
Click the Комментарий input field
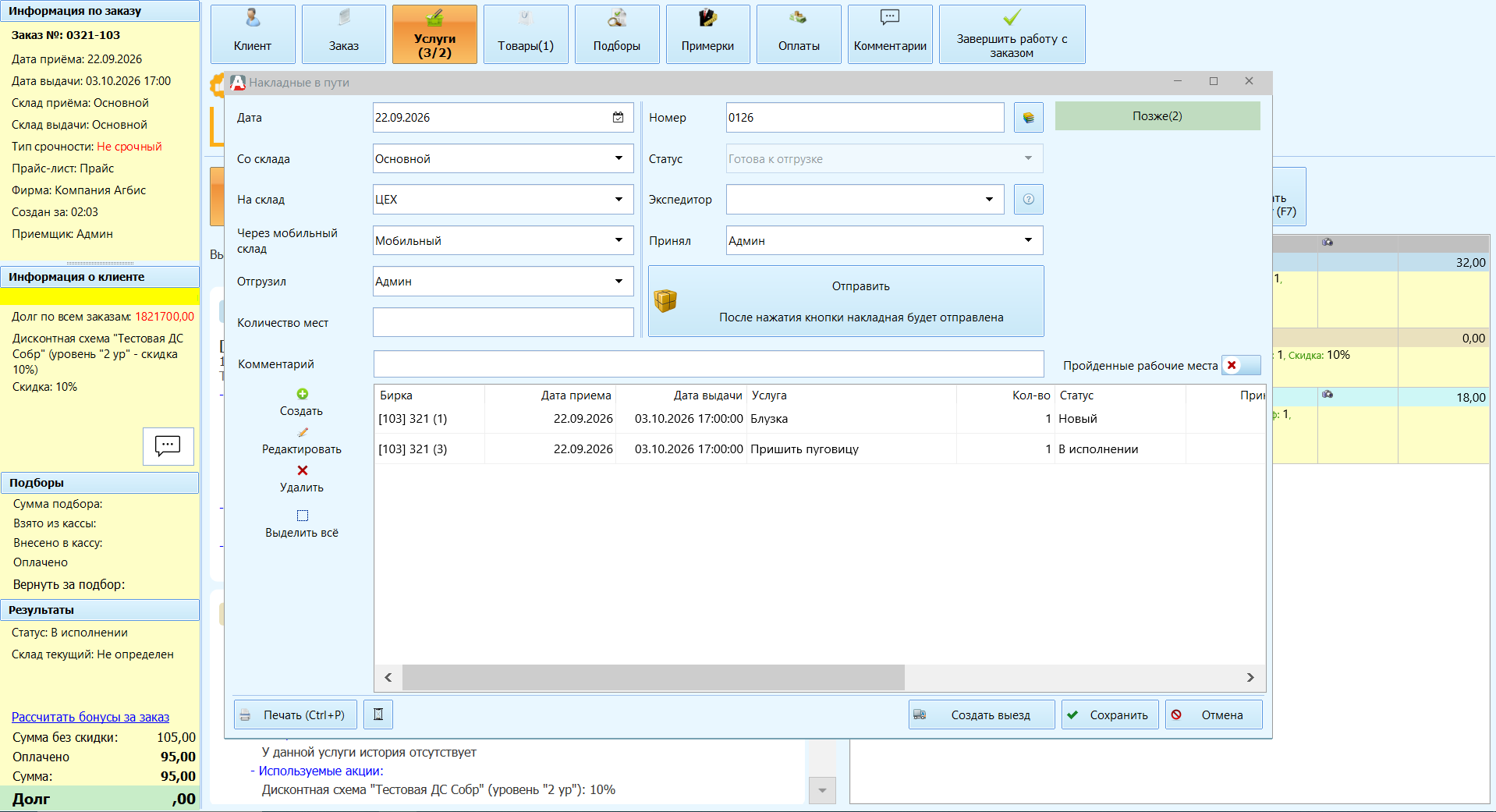tap(708, 363)
